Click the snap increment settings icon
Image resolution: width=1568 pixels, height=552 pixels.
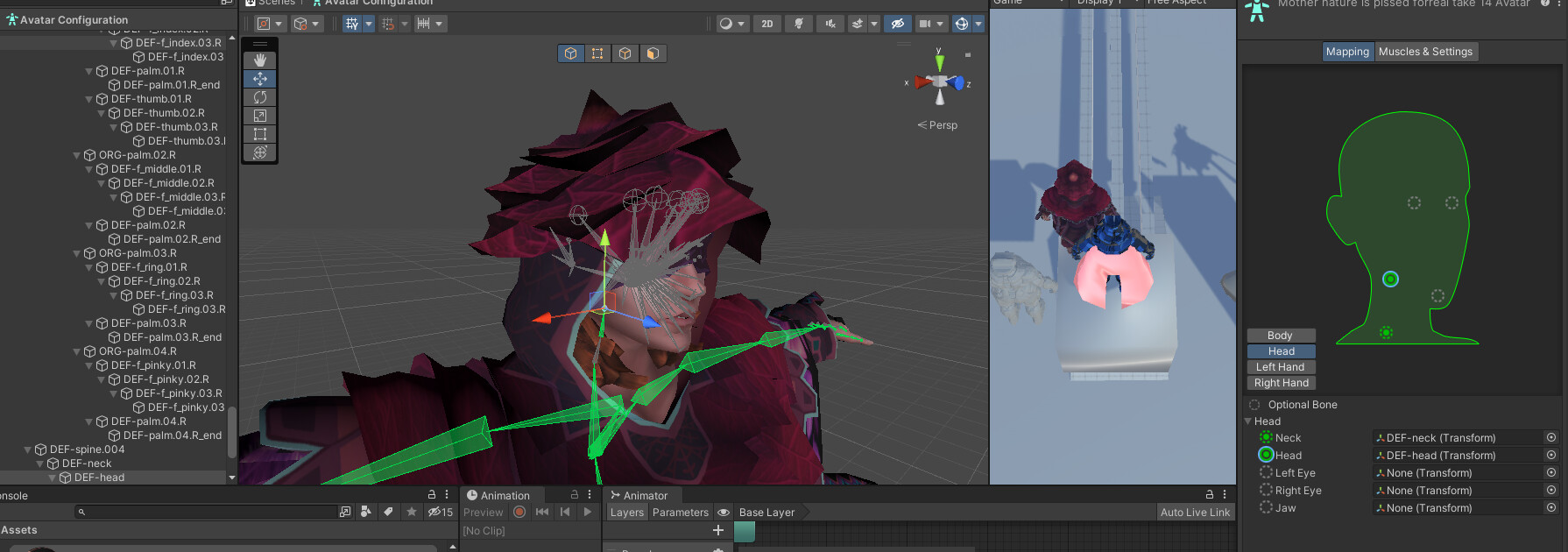pos(388,24)
